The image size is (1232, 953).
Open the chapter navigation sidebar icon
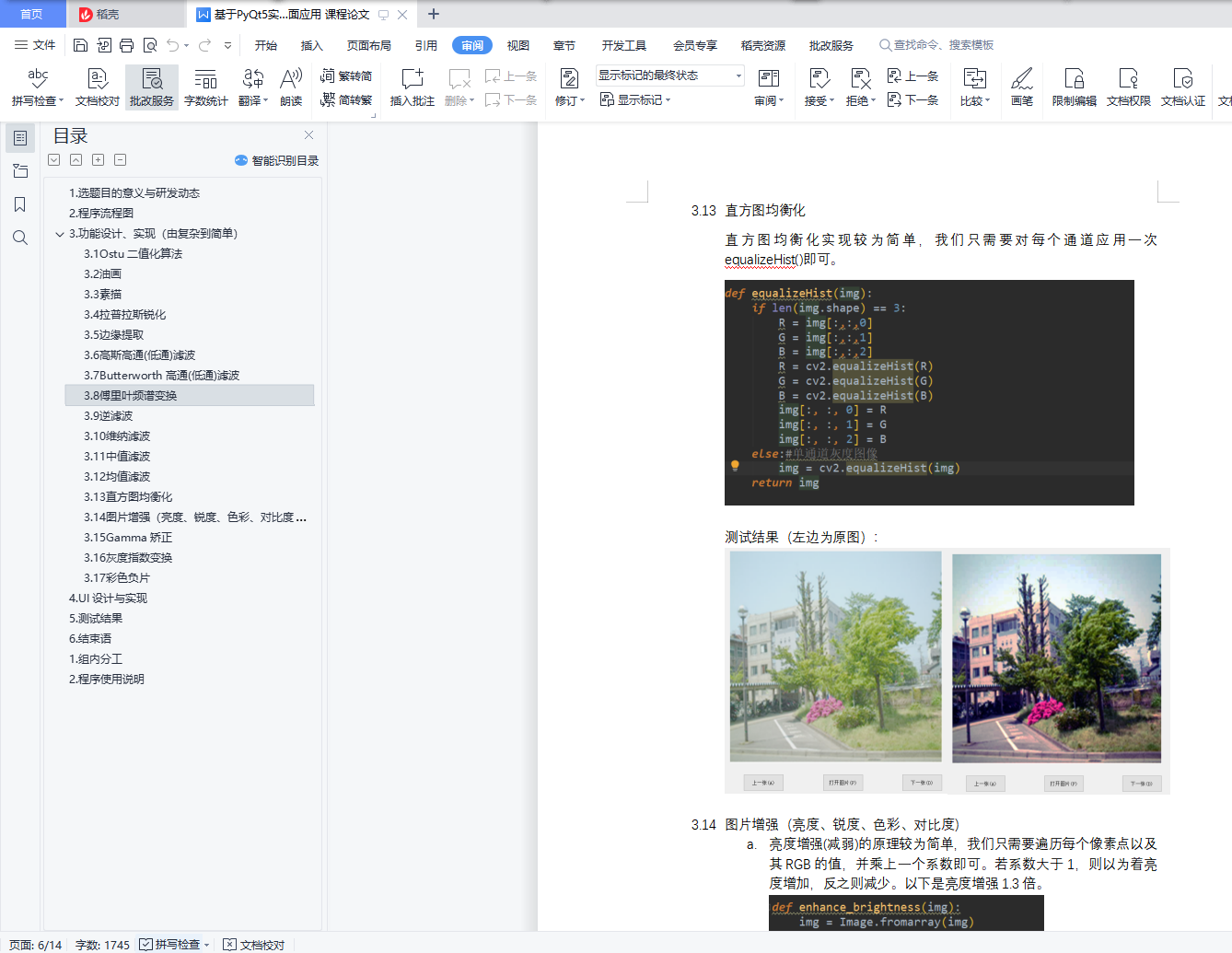20,171
